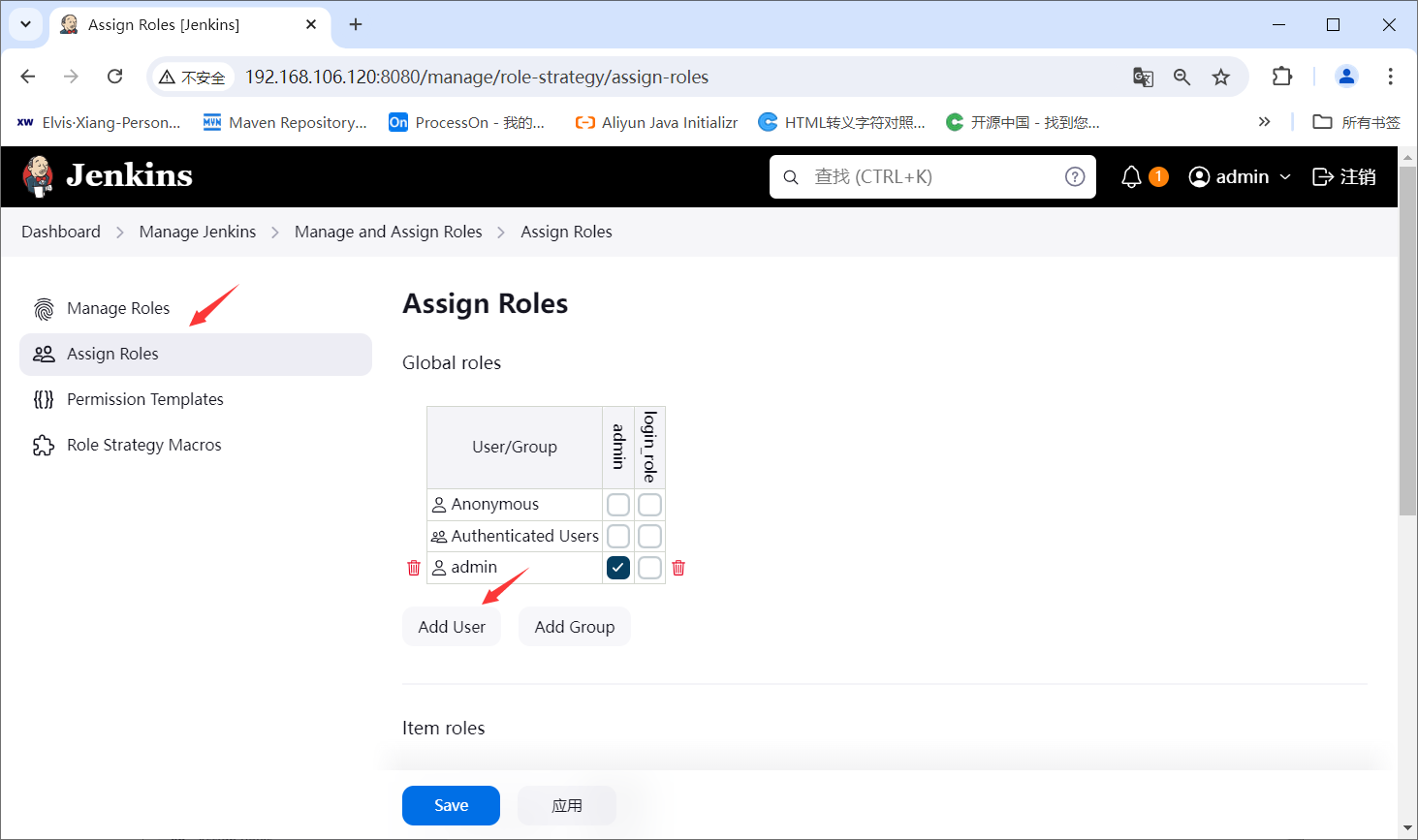This screenshot has height=840, width=1418.
Task: Click the 注销 logout icon
Action: click(x=1322, y=176)
